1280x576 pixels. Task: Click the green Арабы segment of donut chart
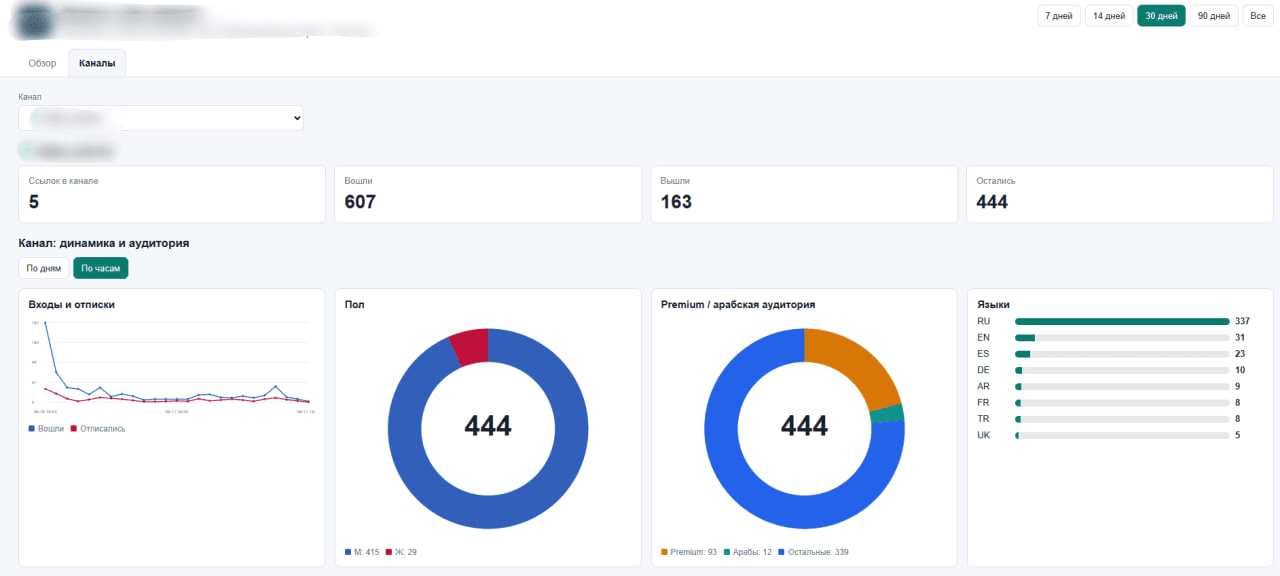(887, 414)
